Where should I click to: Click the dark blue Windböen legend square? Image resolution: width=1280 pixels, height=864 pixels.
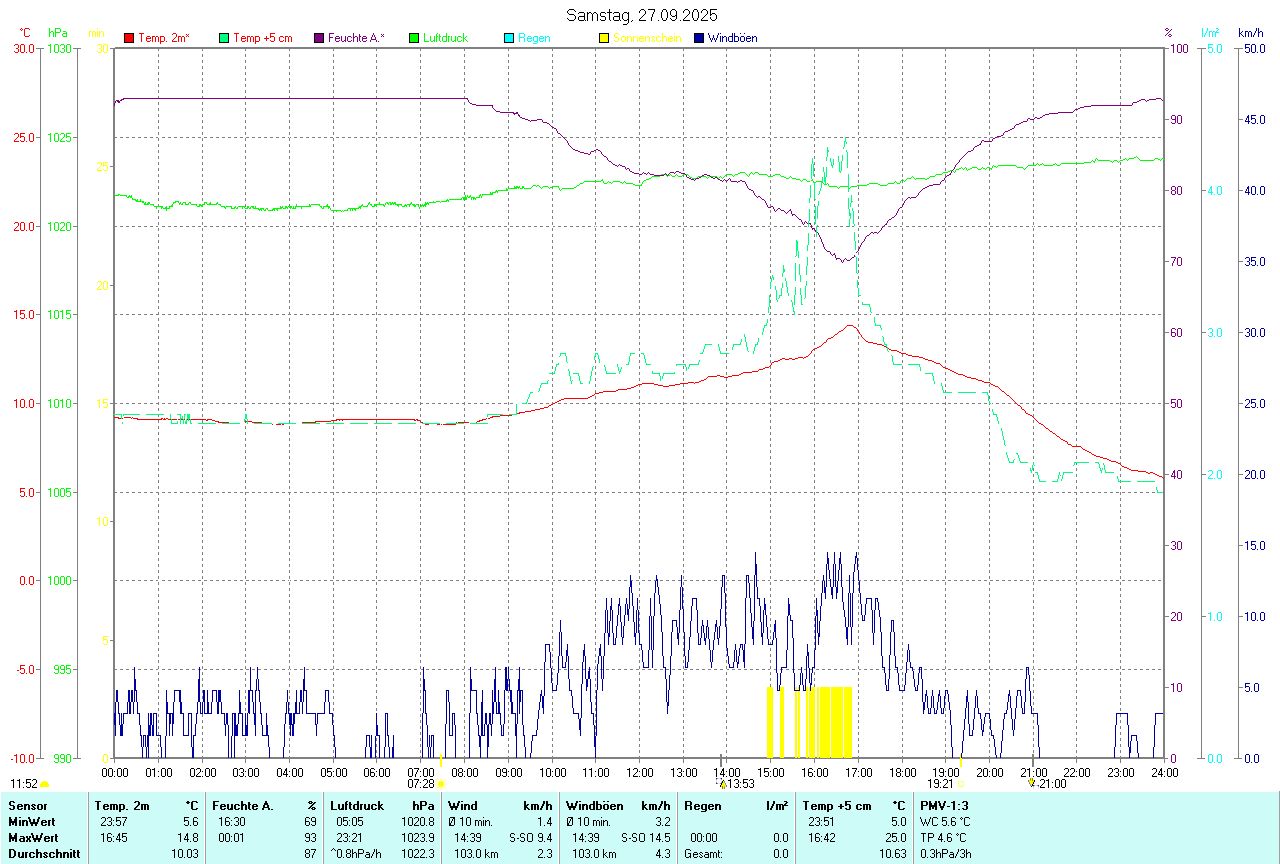coord(699,38)
